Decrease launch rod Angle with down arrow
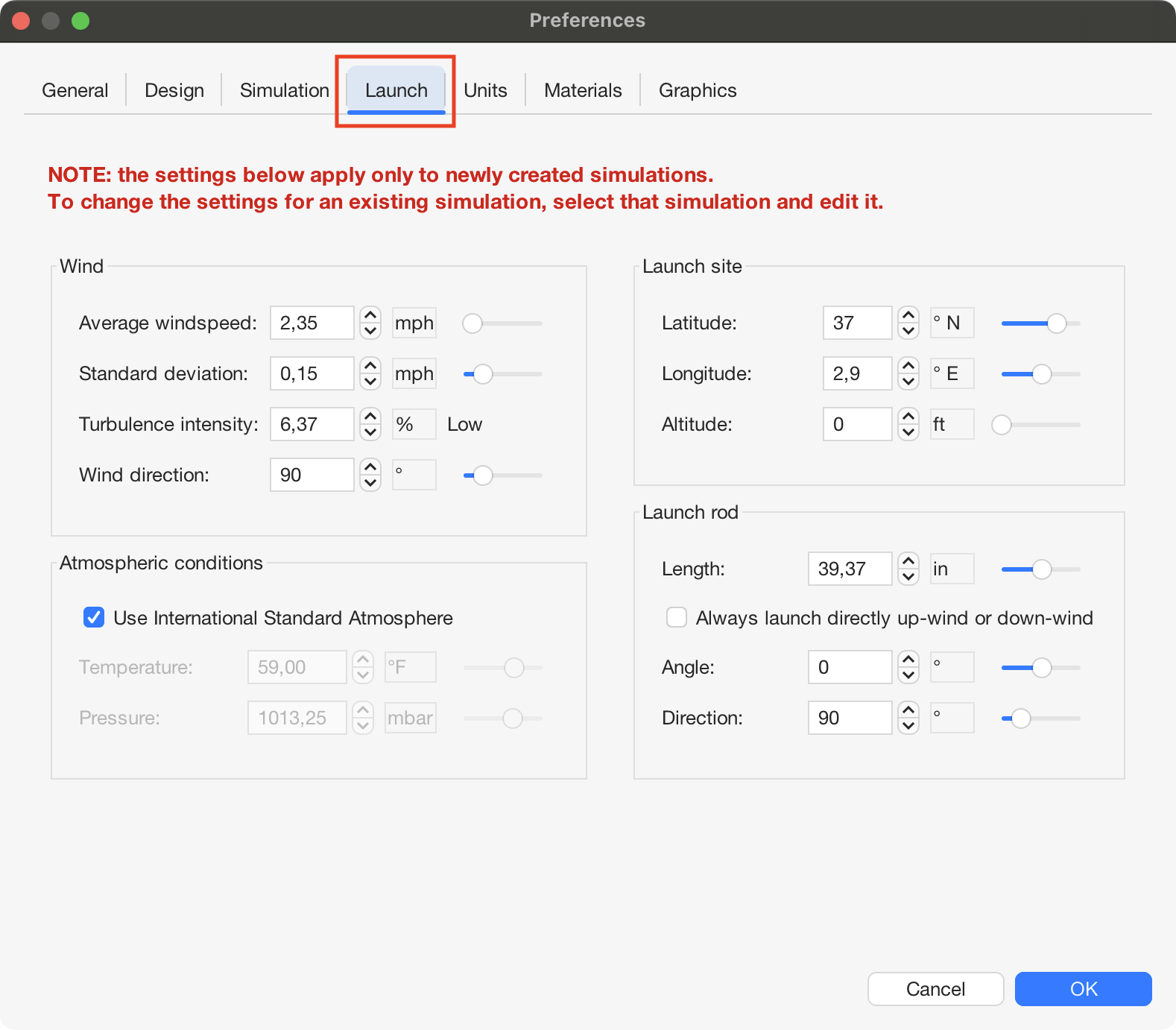Image resolution: width=1176 pixels, height=1030 pixels. [908, 675]
